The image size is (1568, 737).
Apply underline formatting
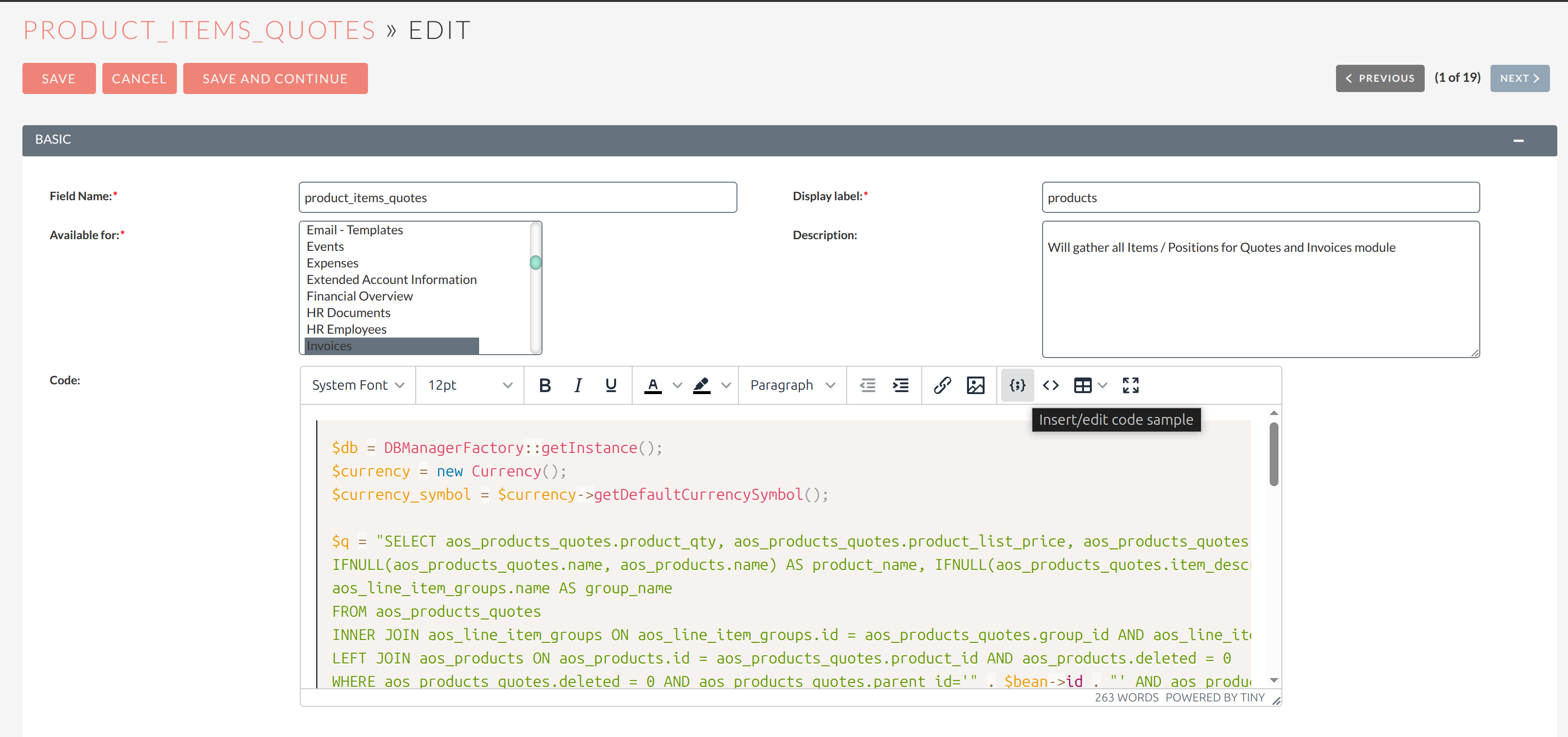tap(611, 385)
